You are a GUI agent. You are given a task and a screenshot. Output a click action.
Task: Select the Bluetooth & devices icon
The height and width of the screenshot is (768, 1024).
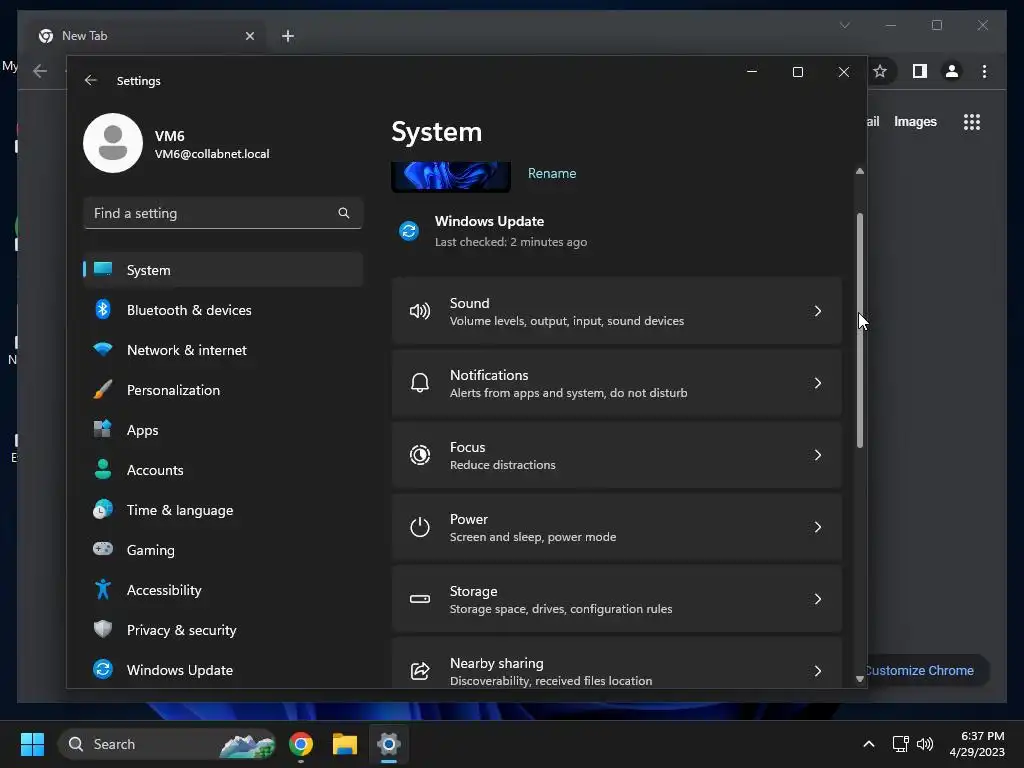pos(103,310)
